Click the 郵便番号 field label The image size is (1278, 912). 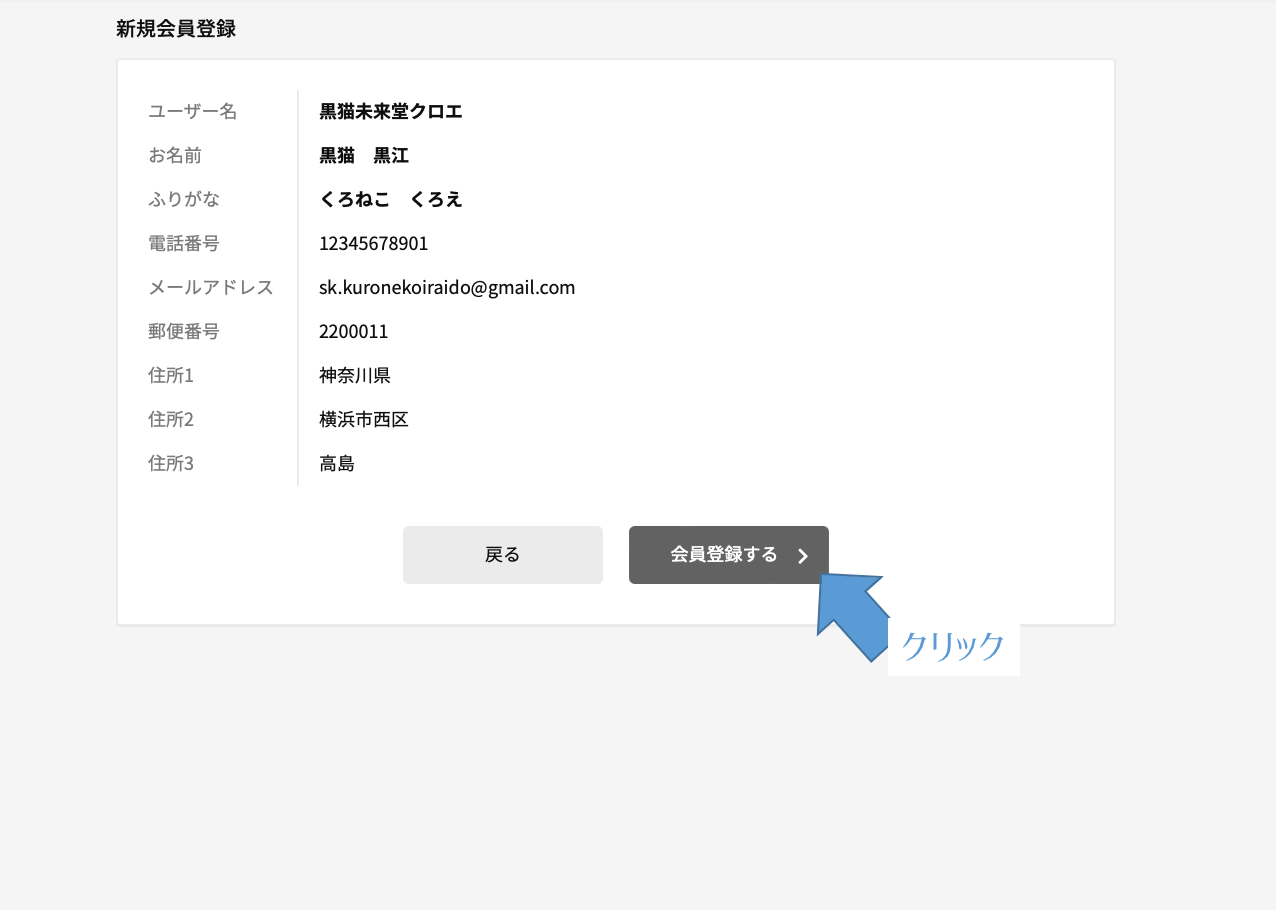[x=183, y=331]
